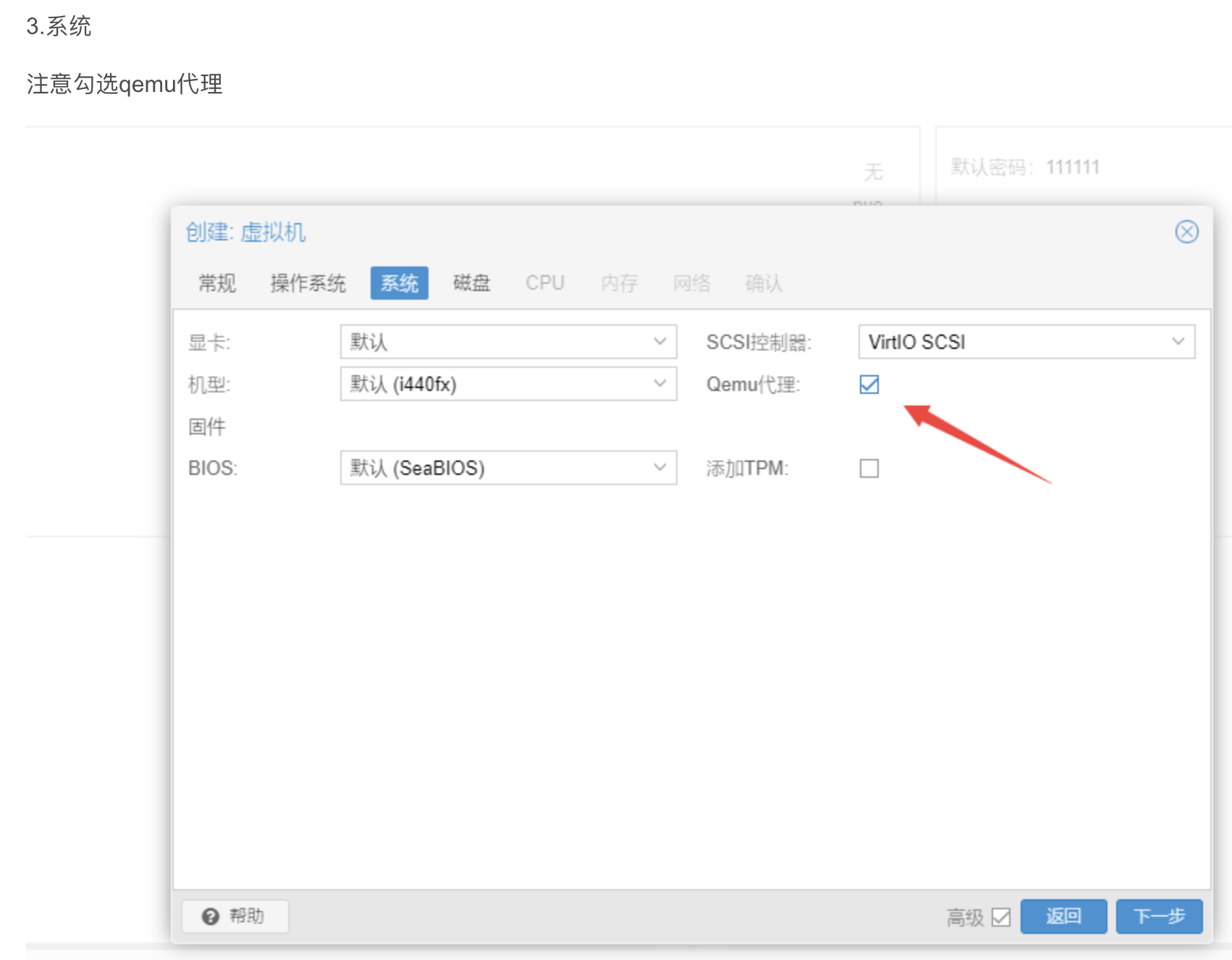Switch to the 常规 tab
Viewport: 1232px width, 960px height.
tap(217, 283)
